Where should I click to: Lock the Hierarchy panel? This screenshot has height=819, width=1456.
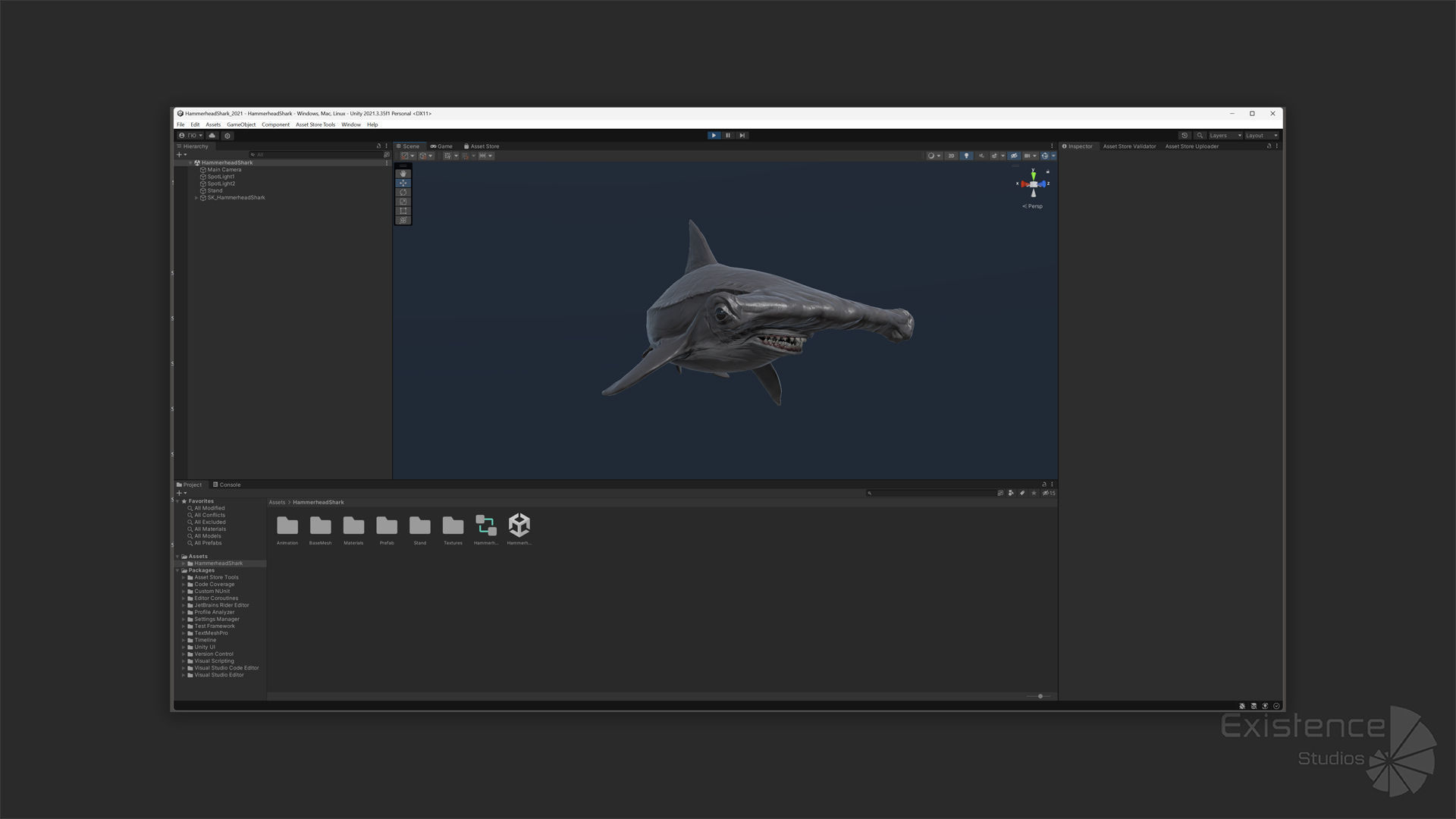tap(378, 146)
